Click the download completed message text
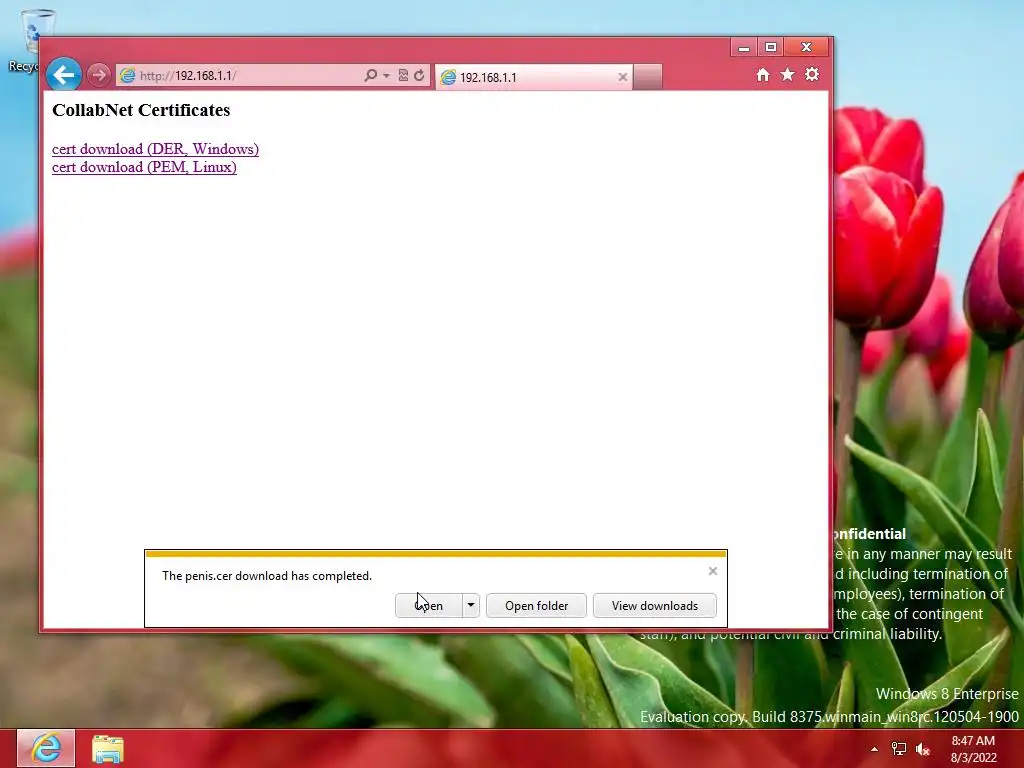This screenshot has height=768, width=1024. (266, 576)
